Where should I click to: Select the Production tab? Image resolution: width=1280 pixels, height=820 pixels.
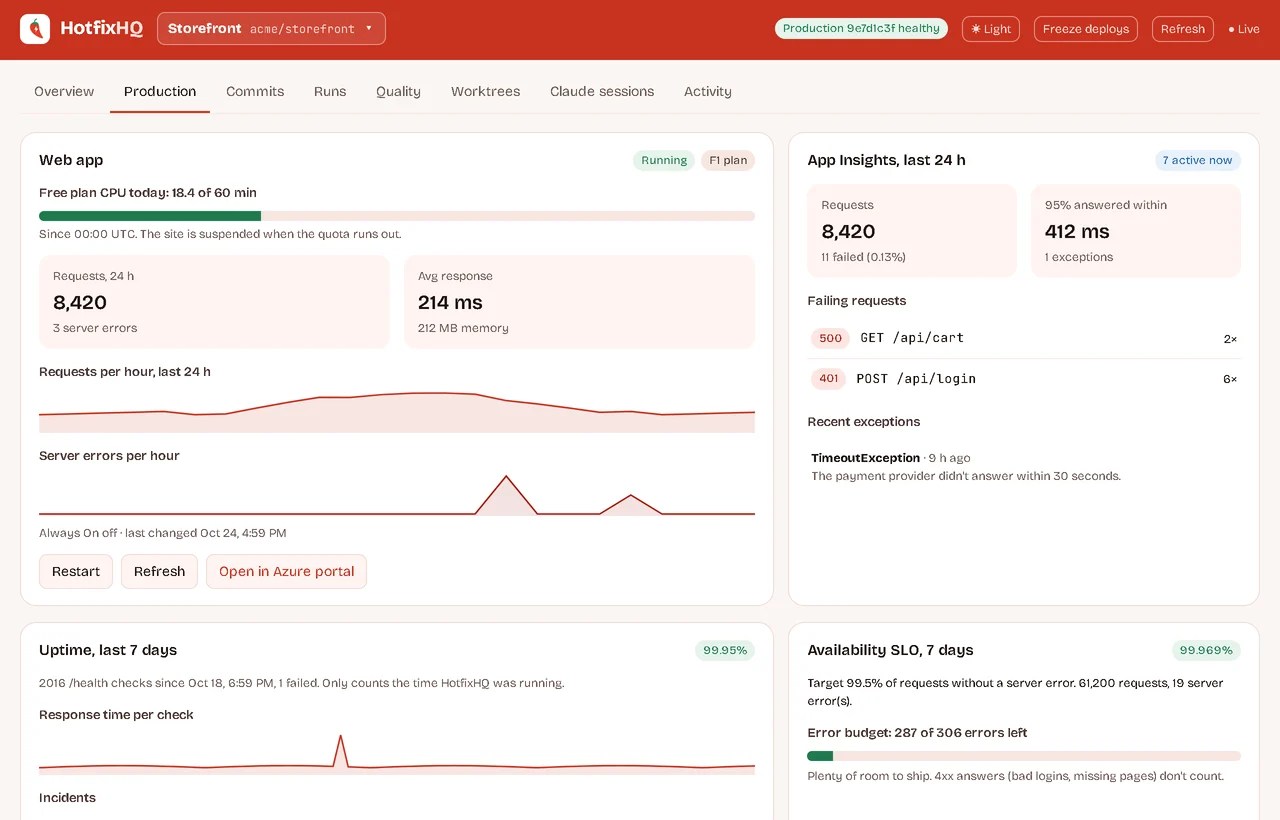(160, 91)
